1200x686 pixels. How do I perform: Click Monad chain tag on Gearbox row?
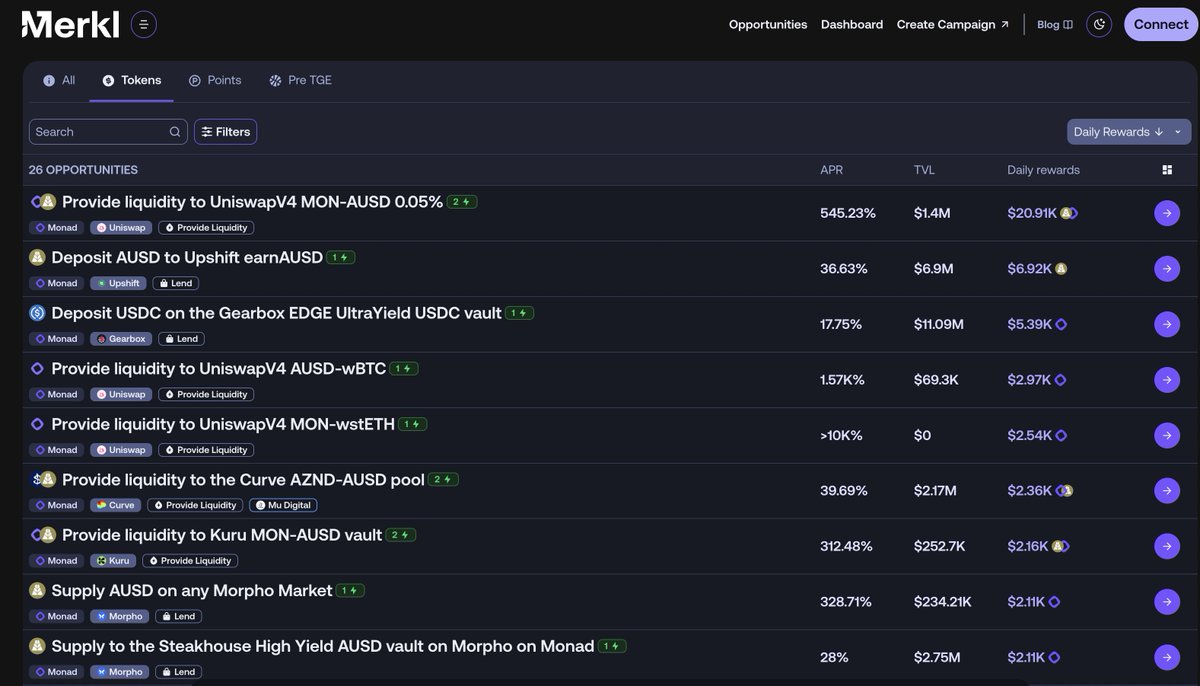56,339
